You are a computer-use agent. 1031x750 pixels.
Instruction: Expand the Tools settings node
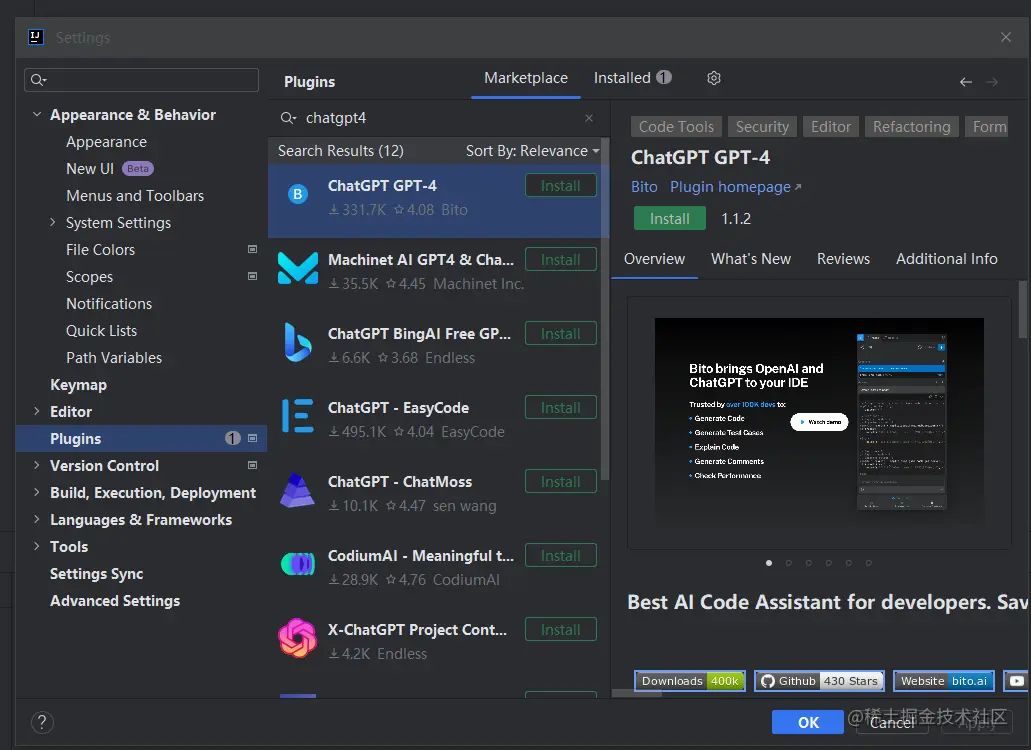click(37, 546)
